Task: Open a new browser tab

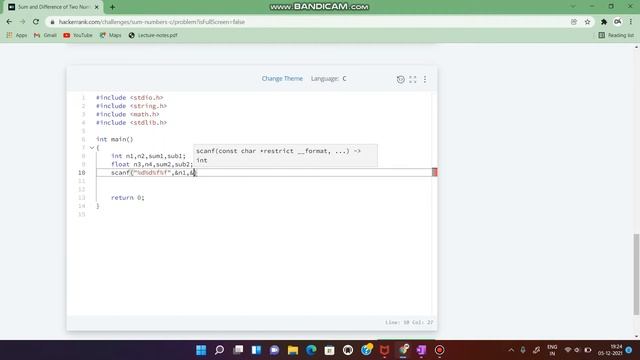Action: tap(112, 7)
